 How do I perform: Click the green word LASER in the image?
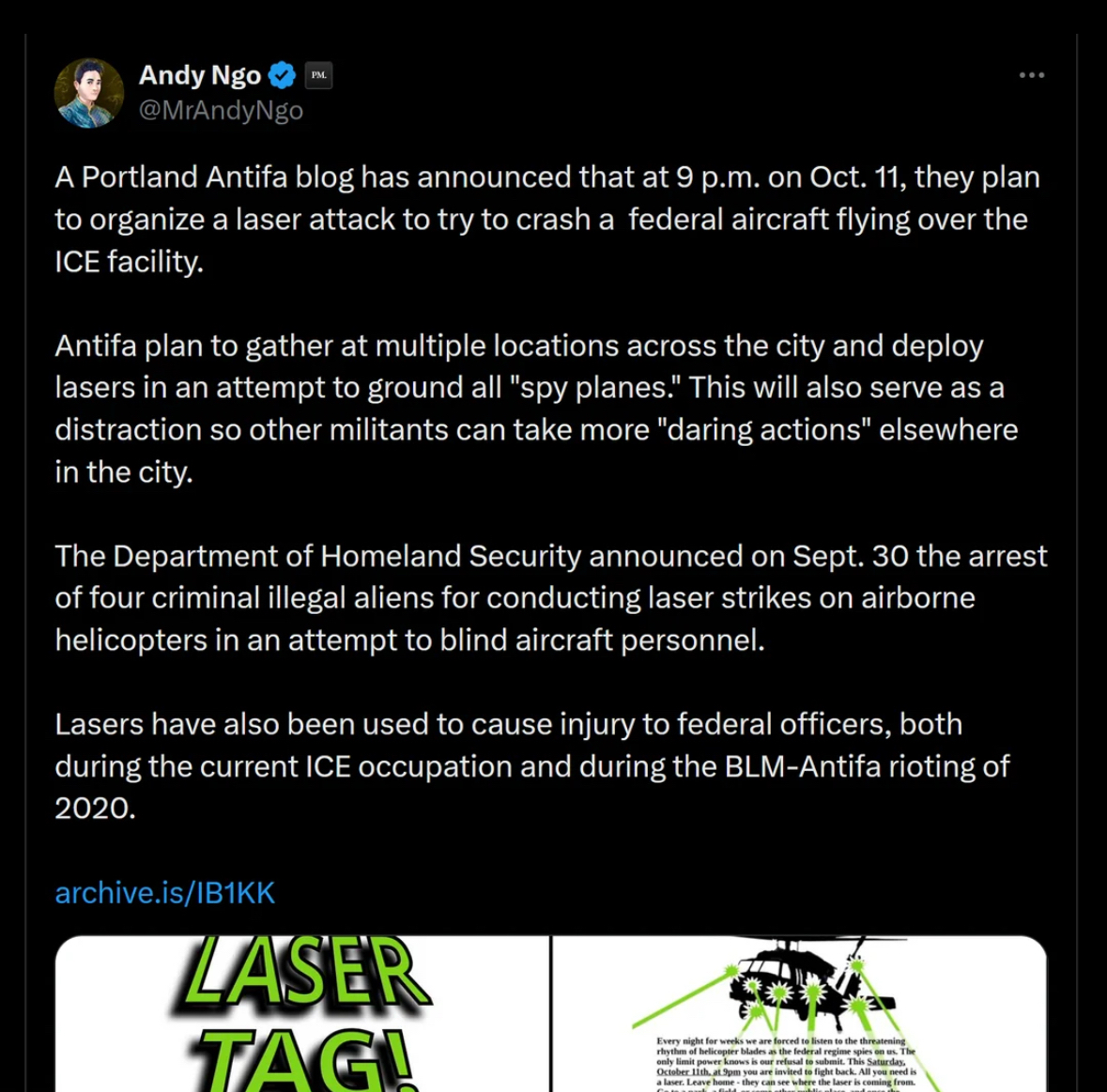(305, 972)
